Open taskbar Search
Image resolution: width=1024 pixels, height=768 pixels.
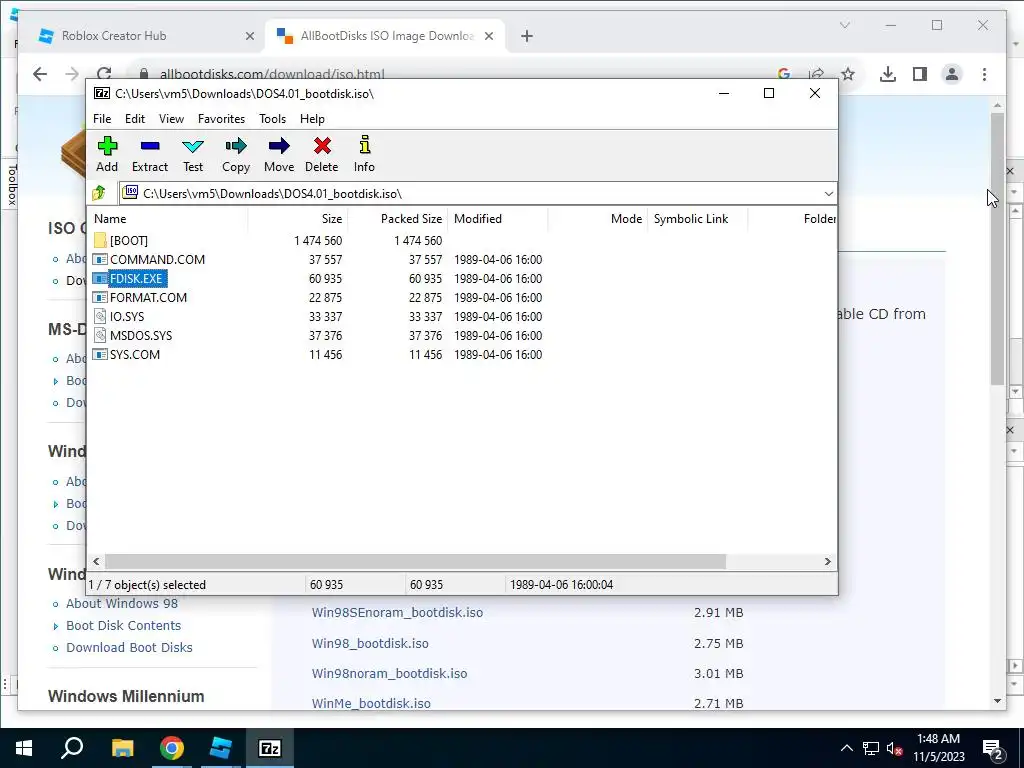coord(72,748)
